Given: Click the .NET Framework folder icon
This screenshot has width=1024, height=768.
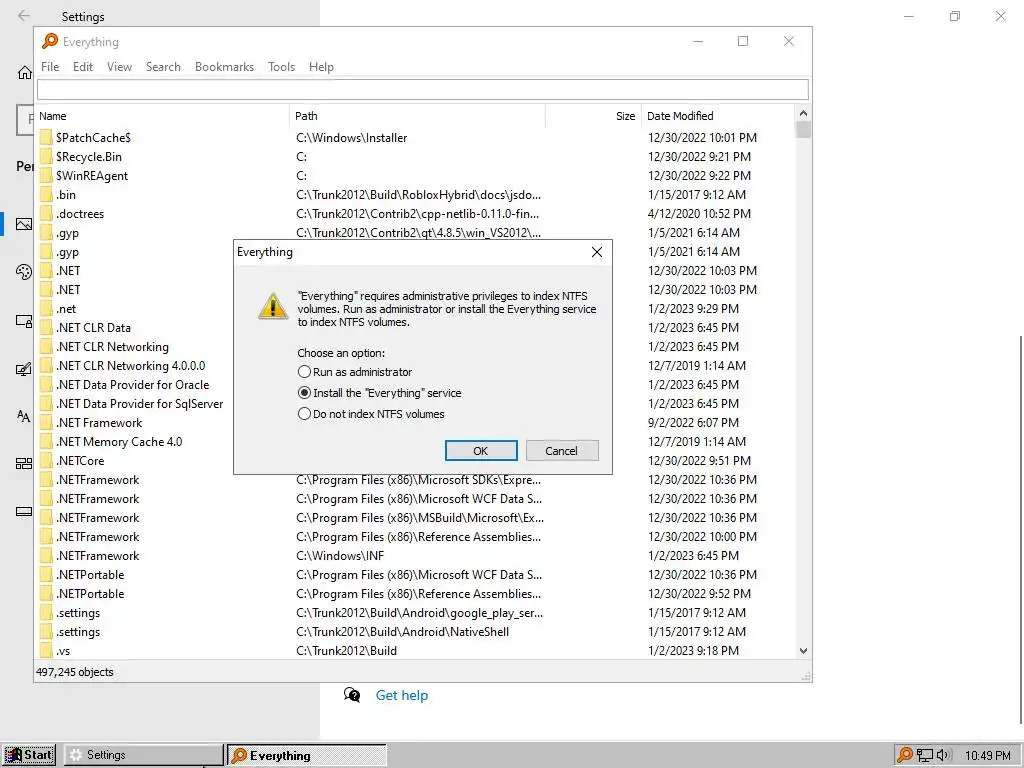Looking at the screenshot, I should point(46,423).
